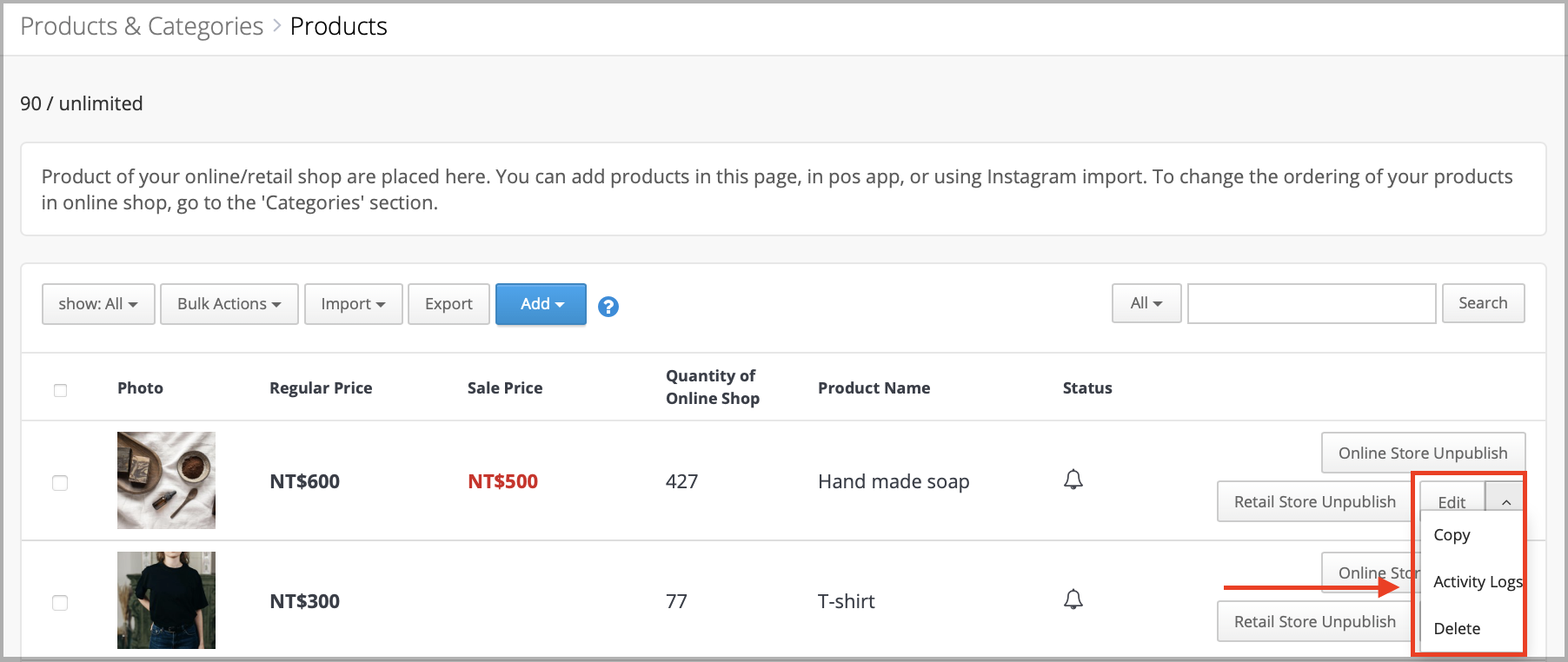This screenshot has width=1568, height=662.
Task: Click the Export button
Action: [x=448, y=304]
